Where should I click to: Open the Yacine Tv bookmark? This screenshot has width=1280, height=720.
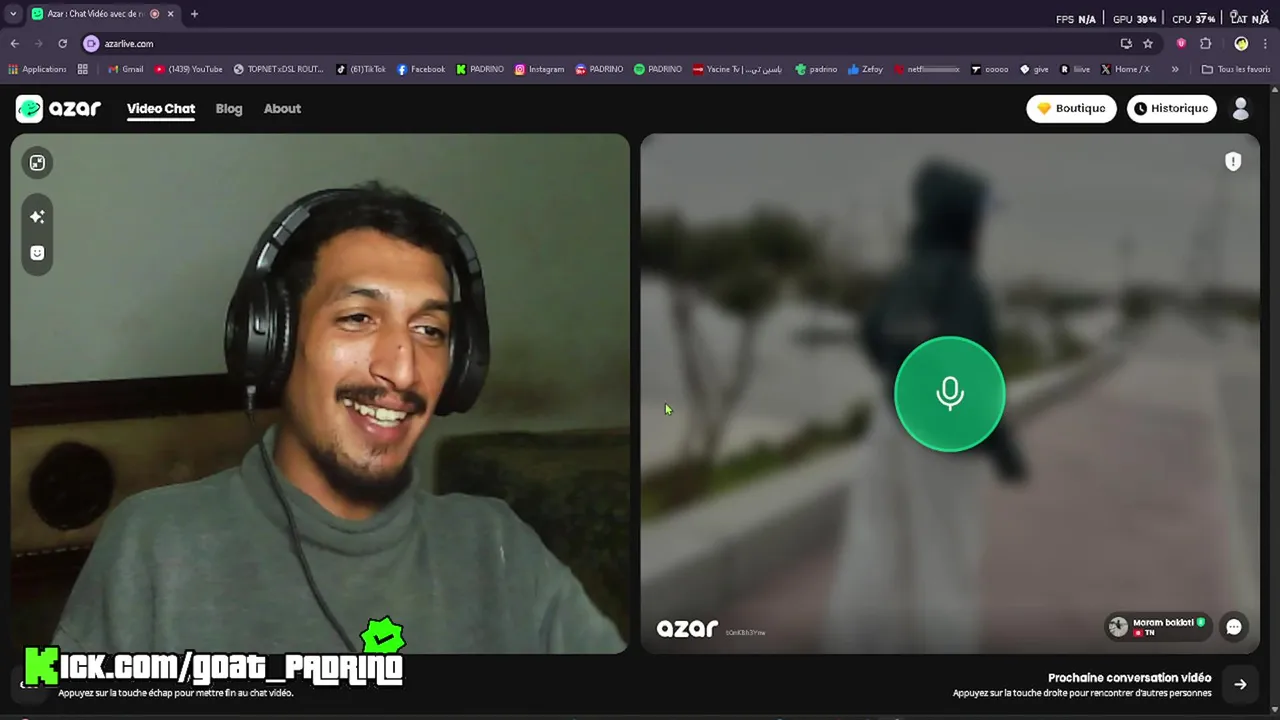click(737, 69)
